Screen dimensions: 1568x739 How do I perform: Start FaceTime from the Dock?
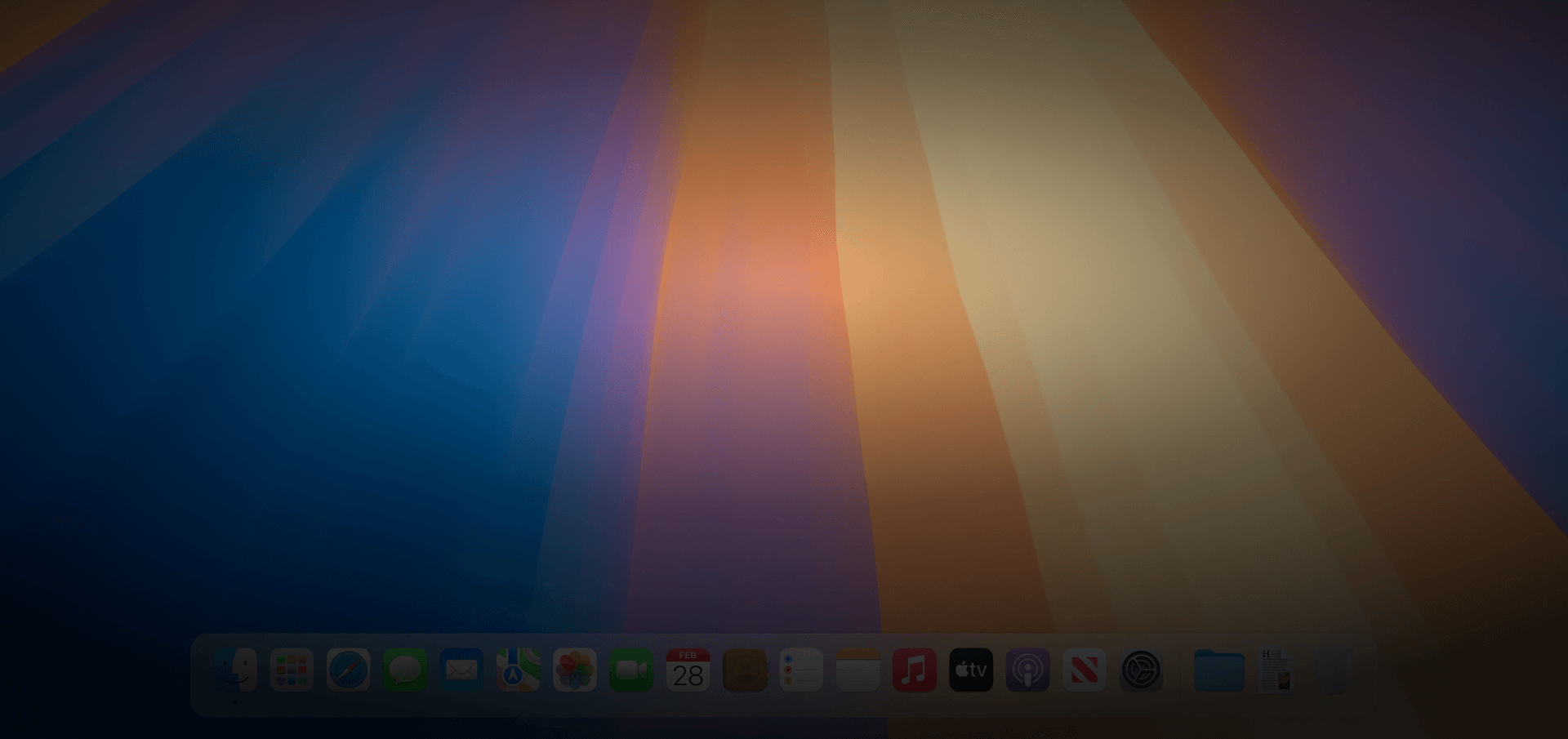(631, 670)
